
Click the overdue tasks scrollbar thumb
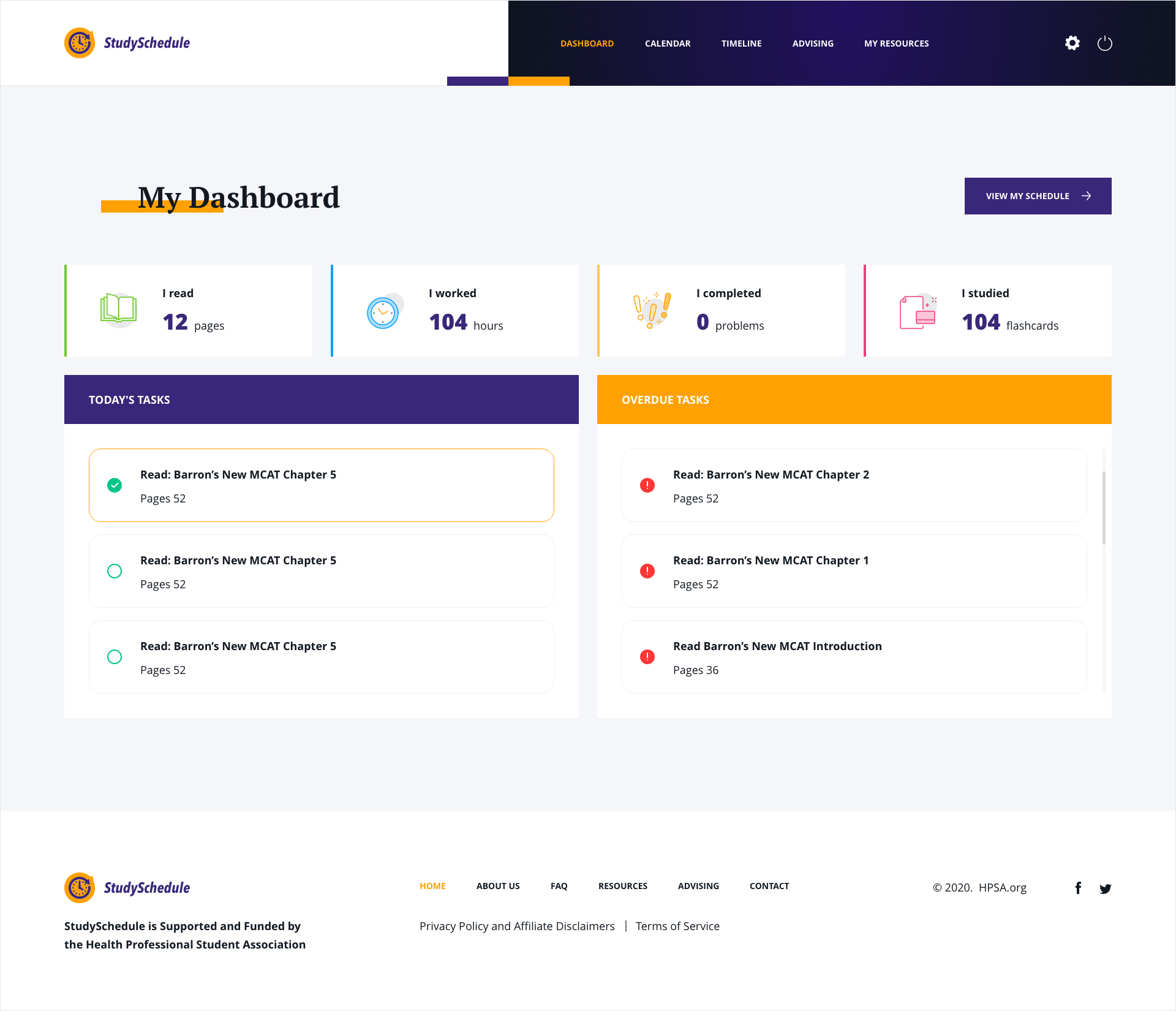[x=1104, y=507]
